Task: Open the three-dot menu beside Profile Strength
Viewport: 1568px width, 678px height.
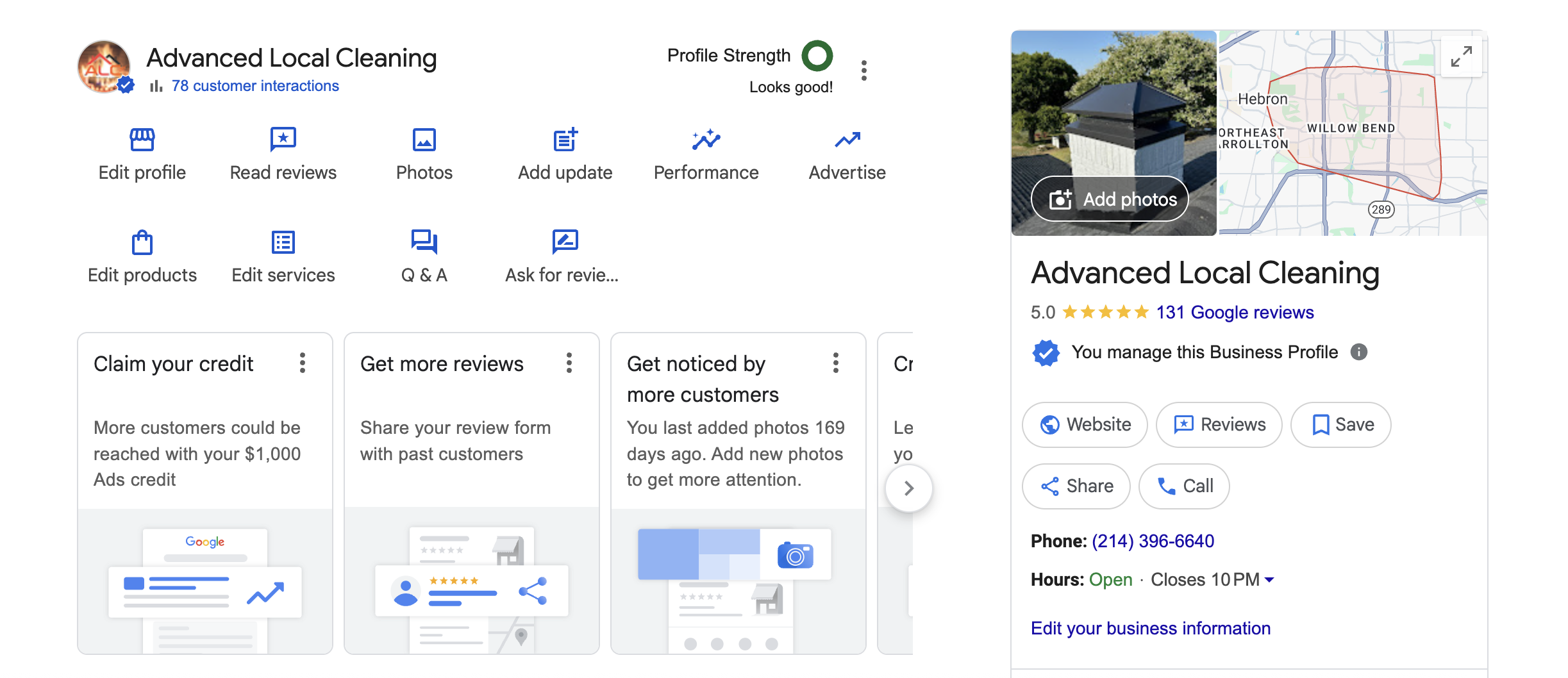Action: (x=864, y=70)
